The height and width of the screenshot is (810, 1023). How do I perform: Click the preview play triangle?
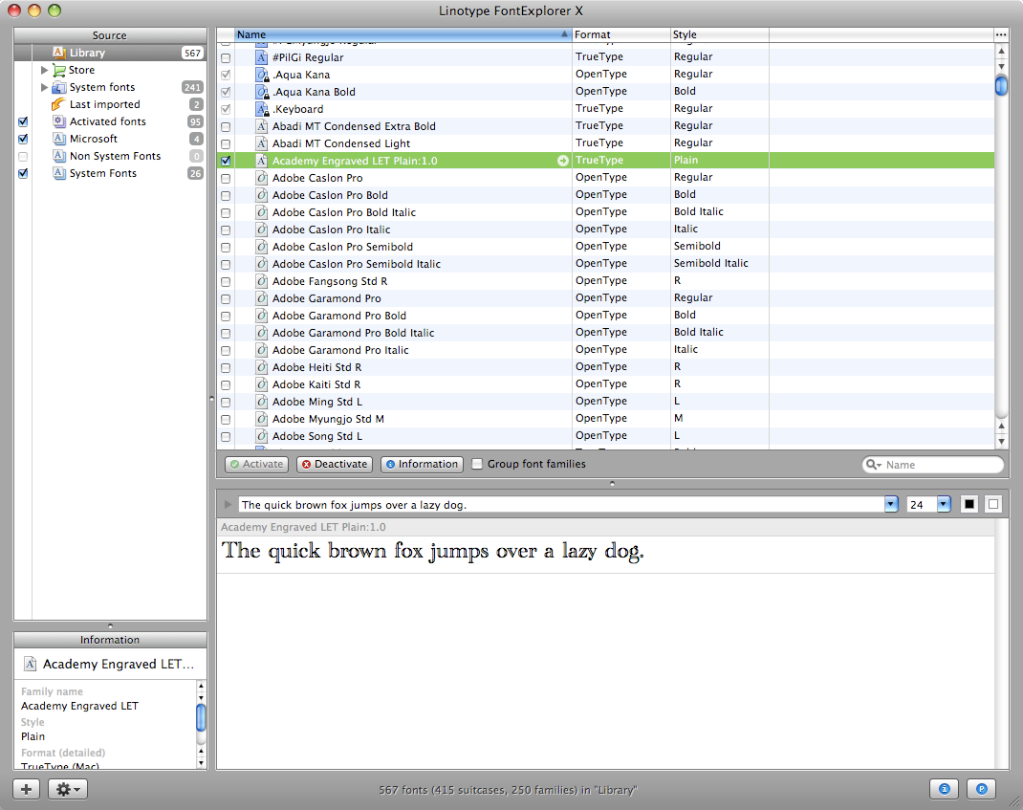pyautogui.click(x=228, y=504)
